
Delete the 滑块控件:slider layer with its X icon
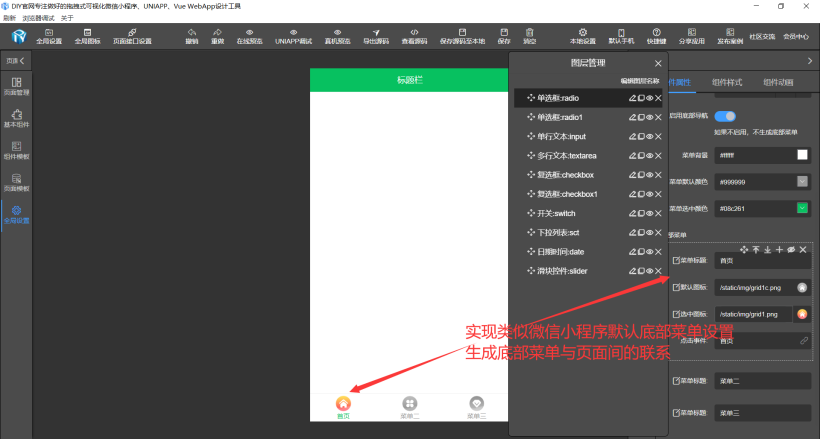(658, 271)
